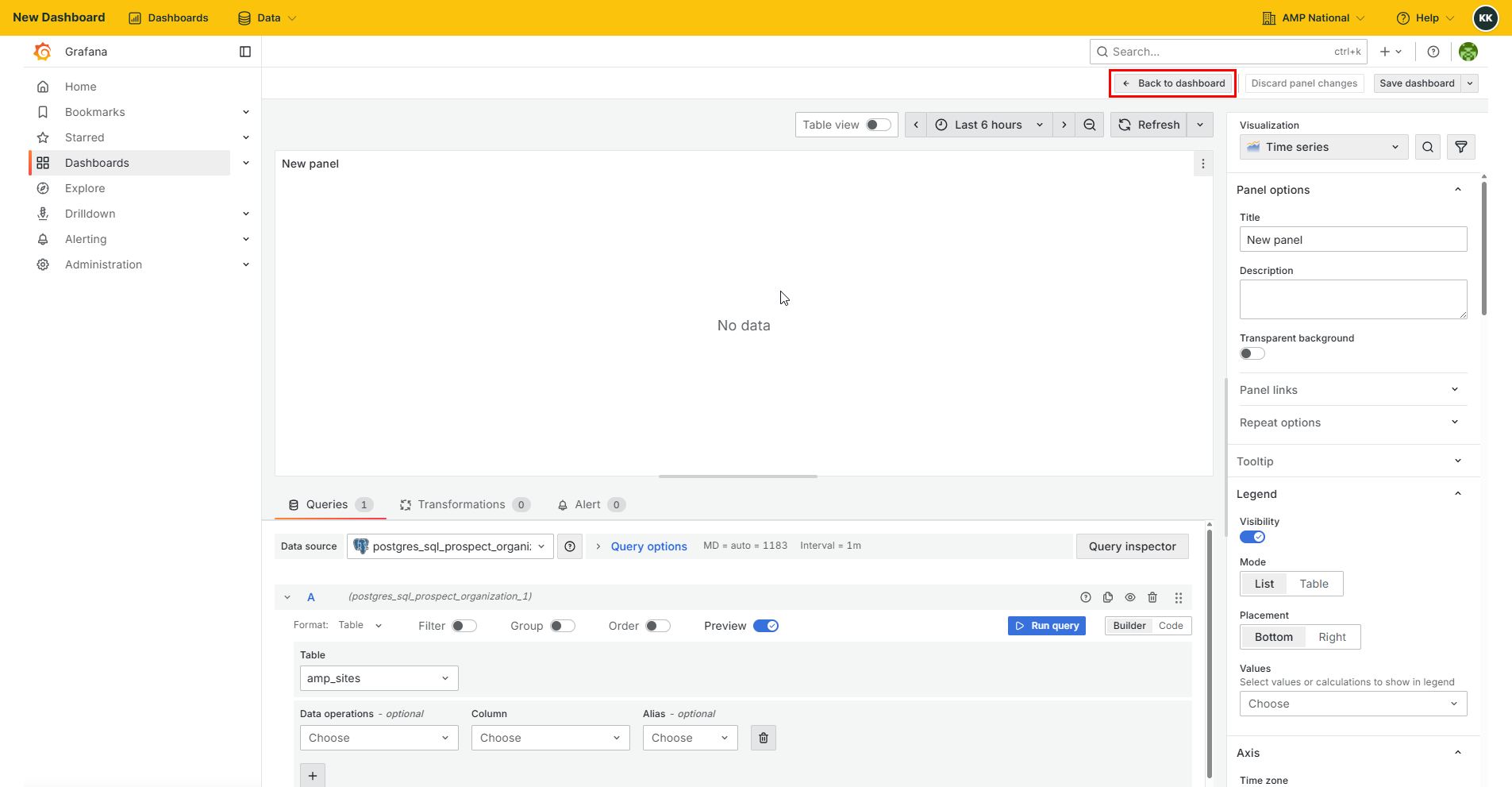The height and width of the screenshot is (787, 1512).
Task: Switch to the Transformations tab
Action: [464, 504]
